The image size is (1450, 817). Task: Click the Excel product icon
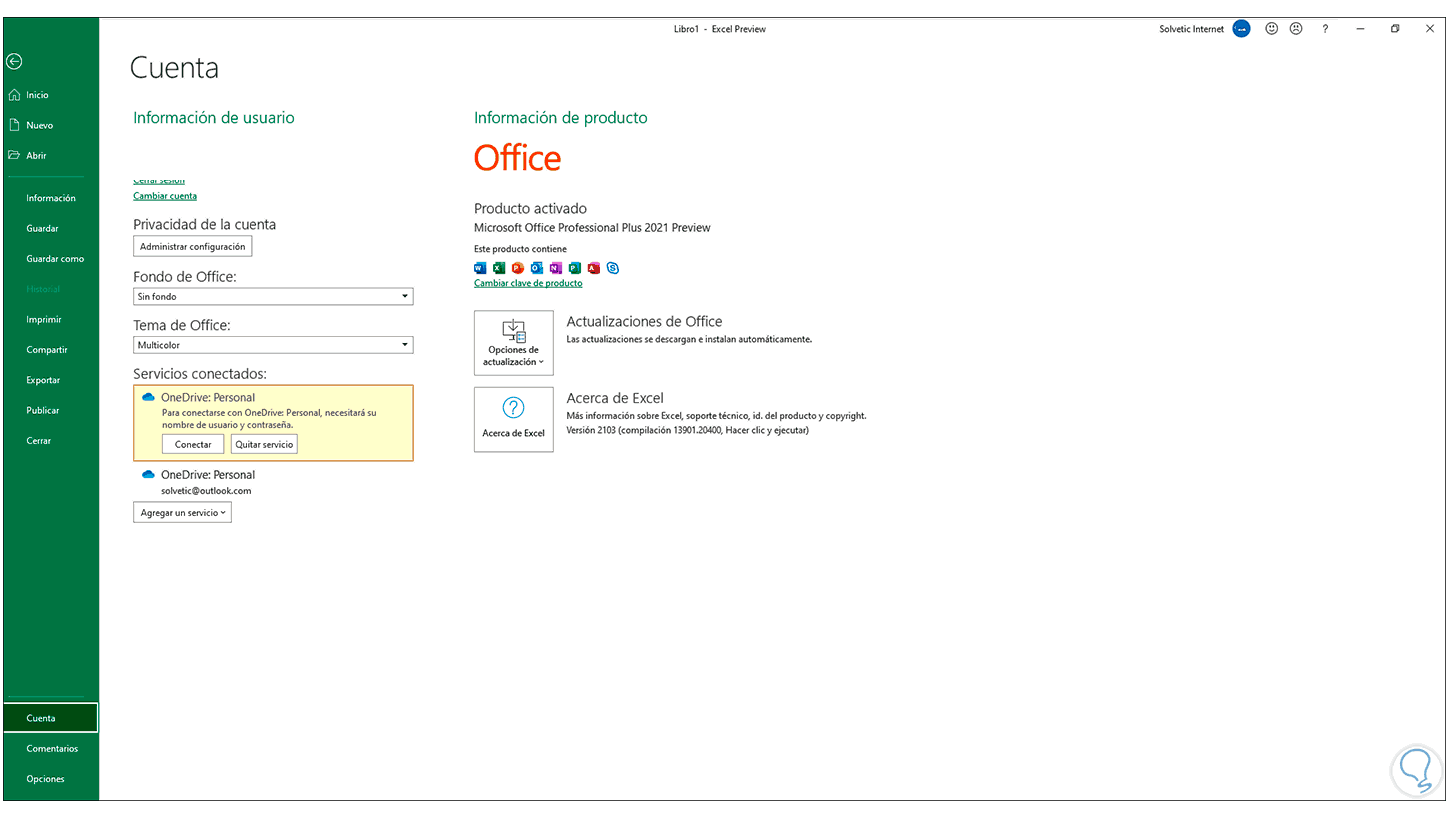point(498,268)
